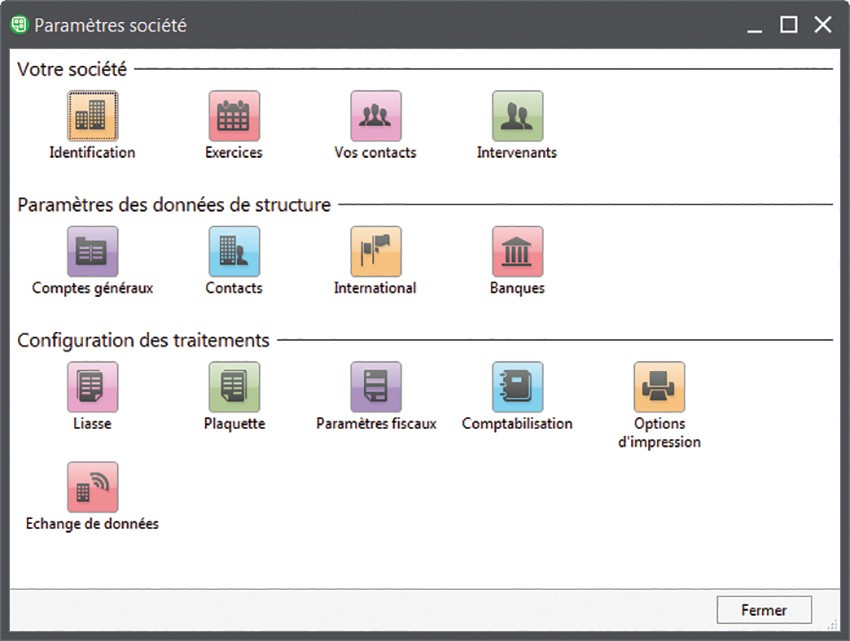Image resolution: width=850 pixels, height=641 pixels.
Task: Select the Plaquette icon
Action: 234,387
